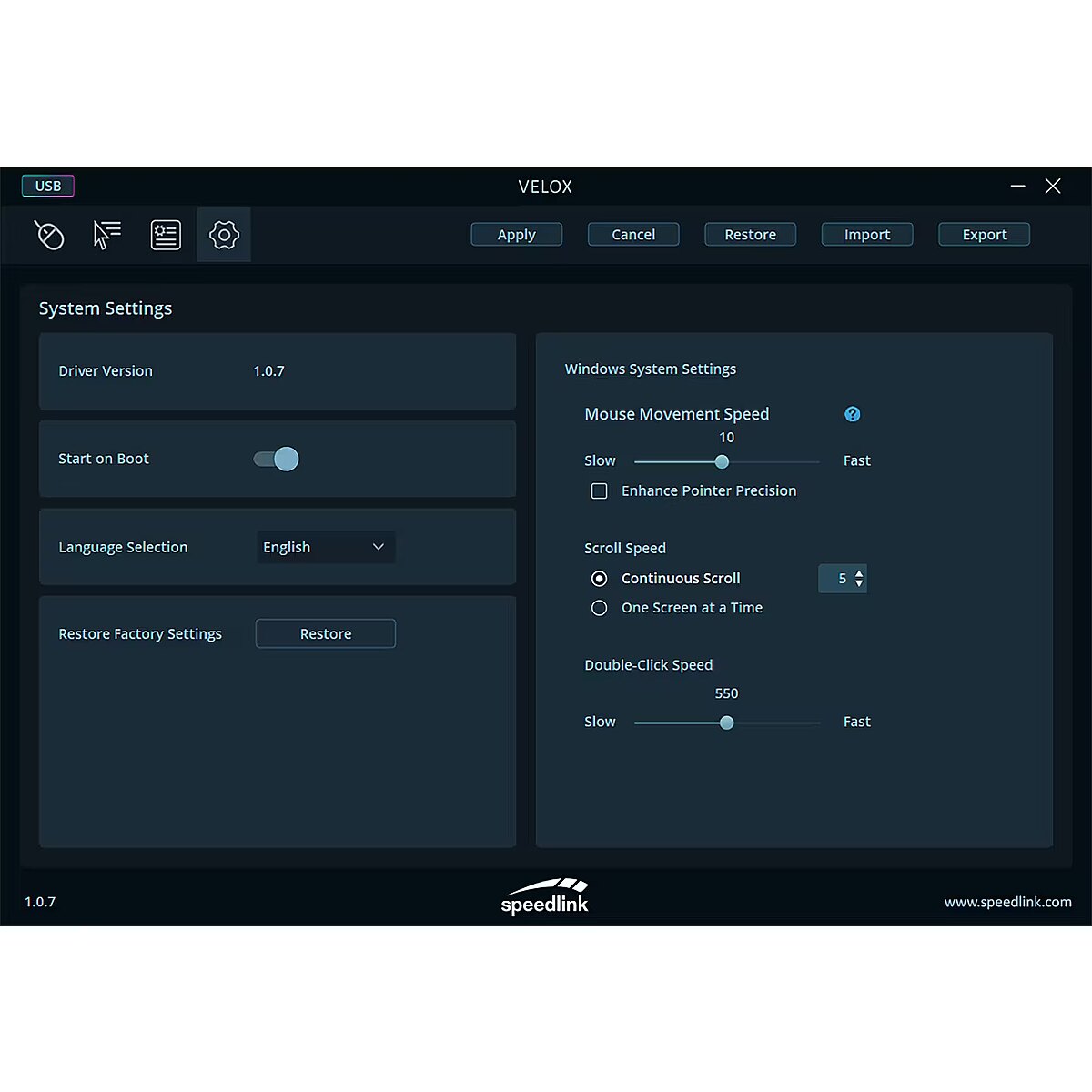Image resolution: width=1092 pixels, height=1092 pixels.
Task: Open the www.speedlink.com link
Action: pyautogui.click(x=1007, y=902)
